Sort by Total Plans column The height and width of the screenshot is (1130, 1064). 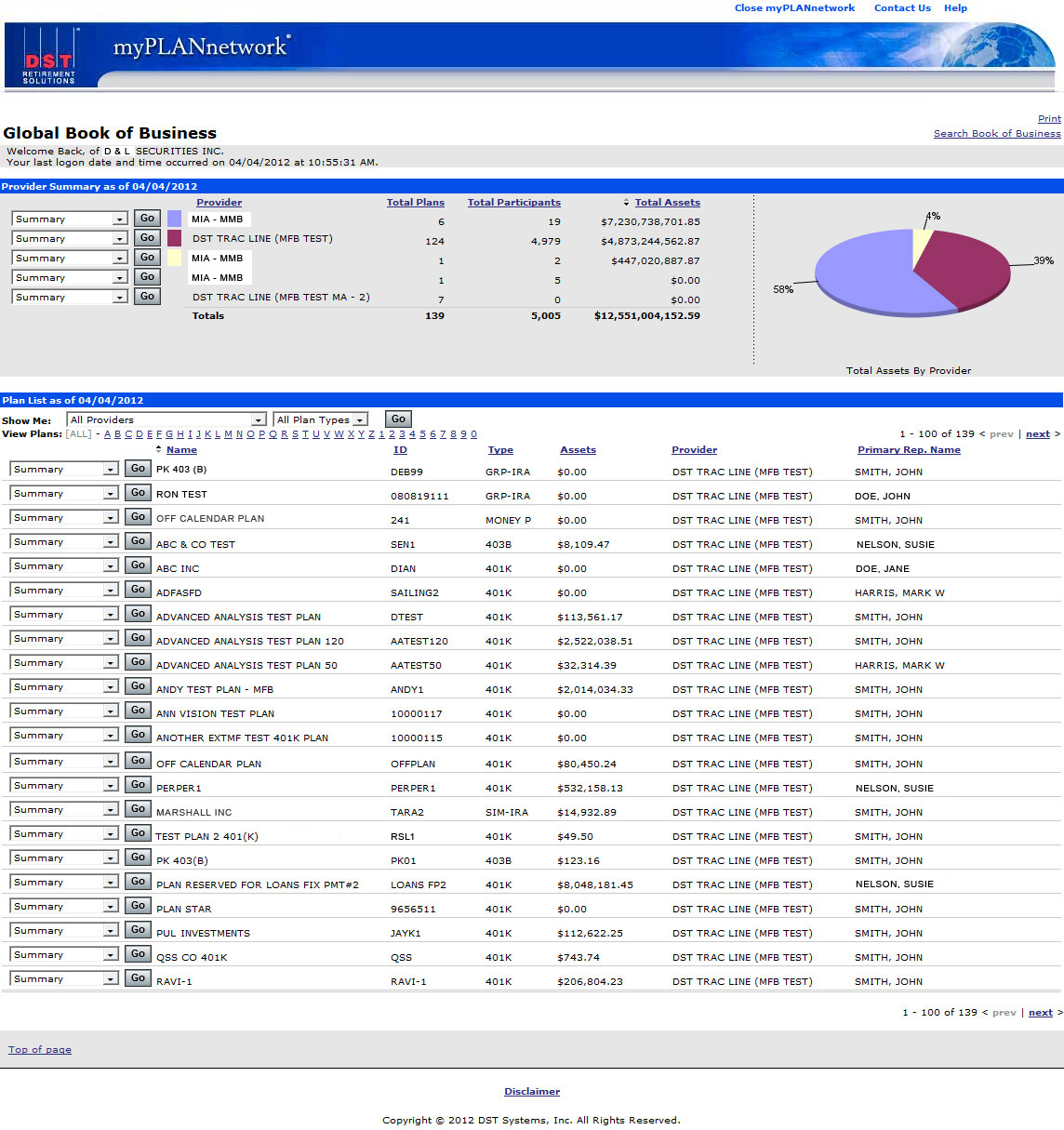416,203
